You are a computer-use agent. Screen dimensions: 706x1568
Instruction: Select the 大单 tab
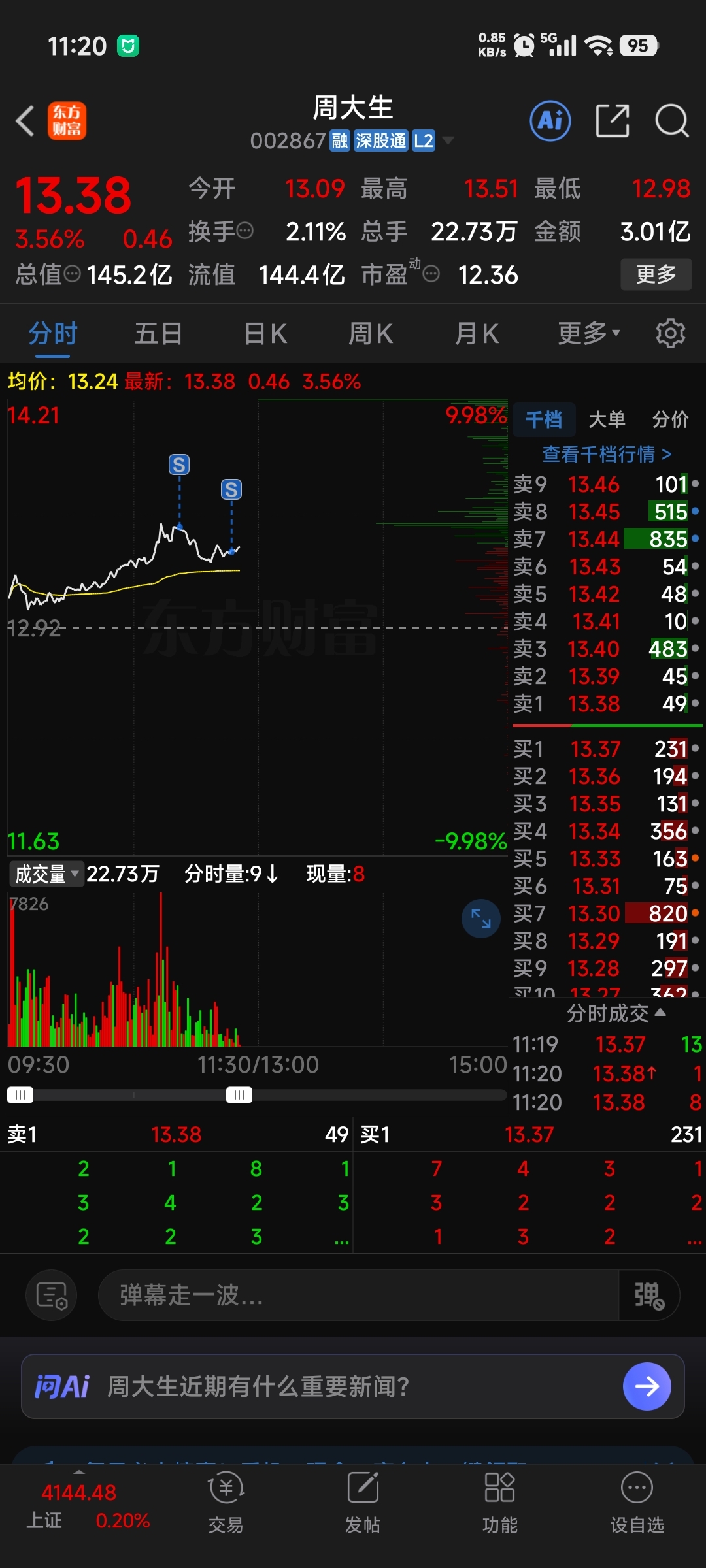607,419
